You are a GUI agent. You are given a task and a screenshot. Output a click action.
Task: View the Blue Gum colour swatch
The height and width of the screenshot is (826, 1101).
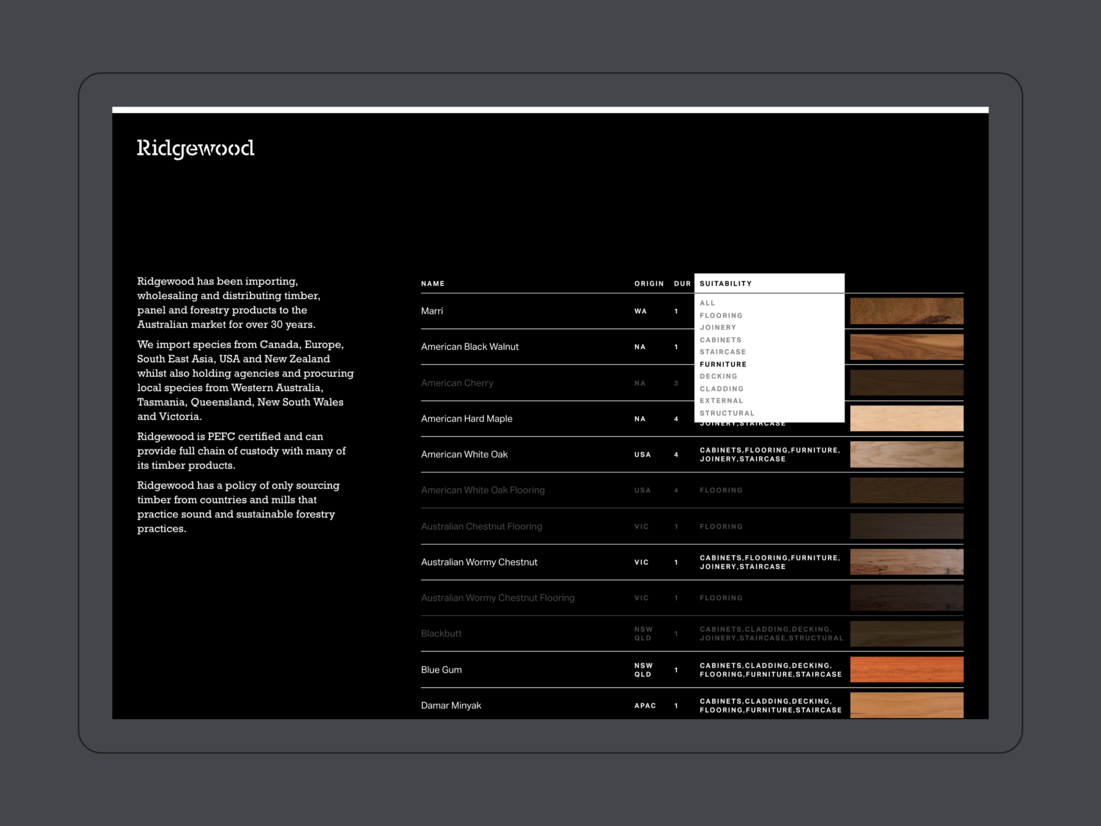[x=906, y=670]
